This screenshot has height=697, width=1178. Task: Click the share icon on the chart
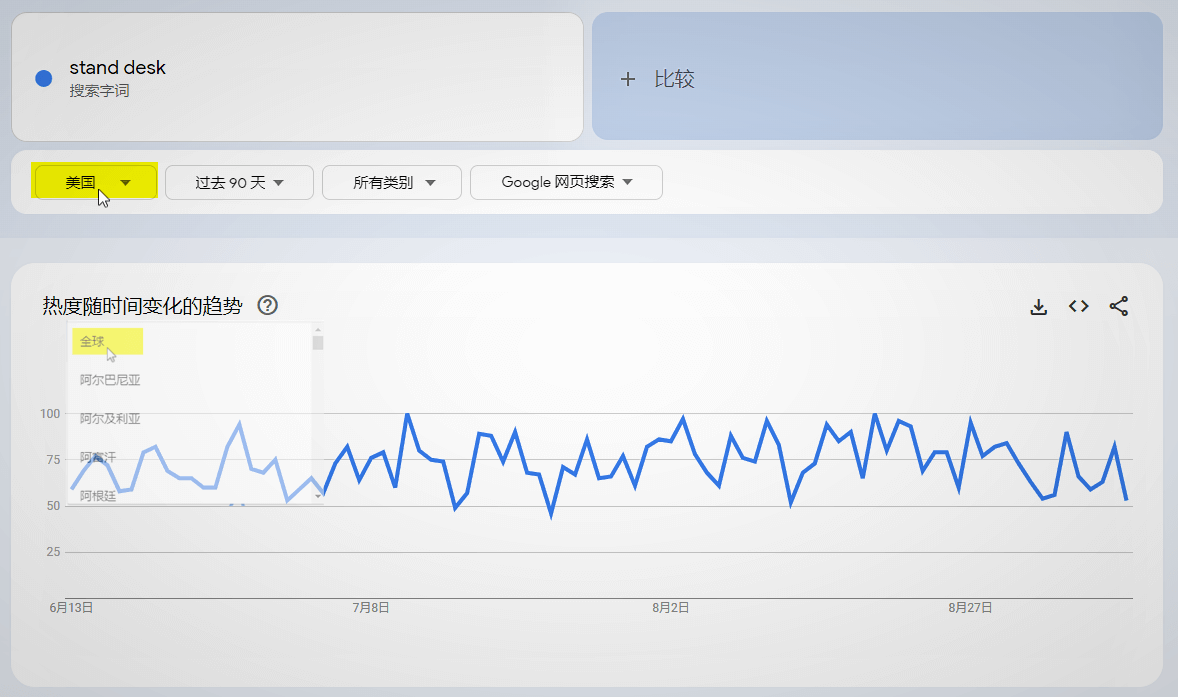click(x=1119, y=306)
